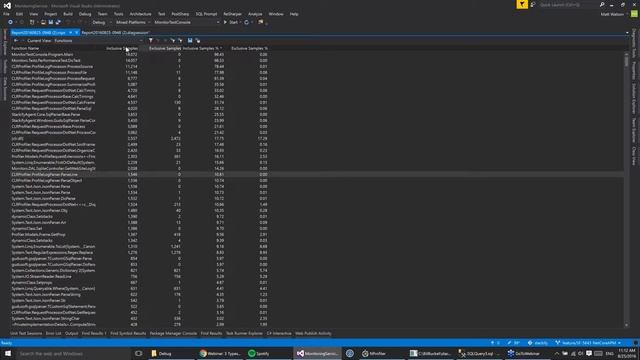Viewport: 640px width, 360px height.
Task: Click the Visual Studio logo icon
Action: [x=7, y=5]
